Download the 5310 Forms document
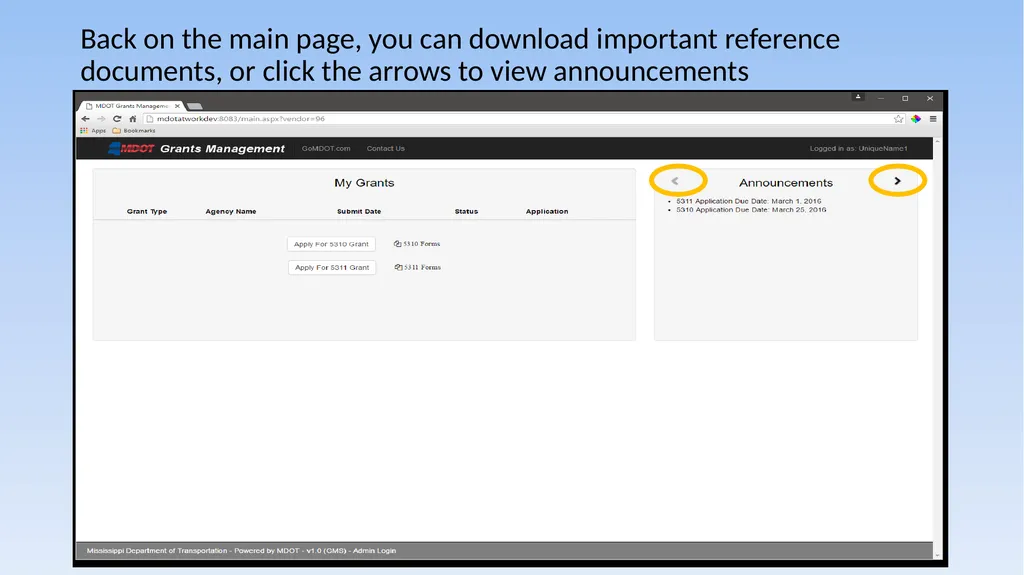The image size is (1024, 575). (x=417, y=244)
